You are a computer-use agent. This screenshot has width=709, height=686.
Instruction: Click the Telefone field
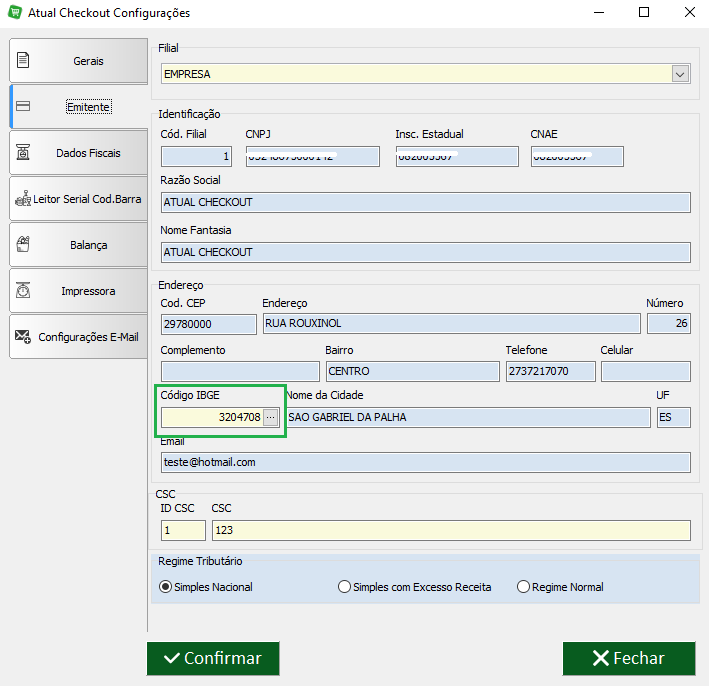coord(551,371)
